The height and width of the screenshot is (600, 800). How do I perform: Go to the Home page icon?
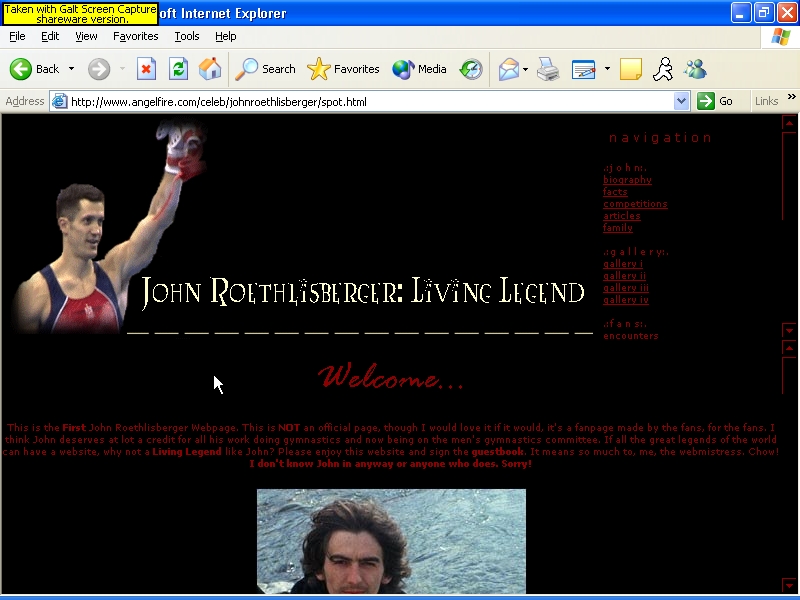click(210, 69)
